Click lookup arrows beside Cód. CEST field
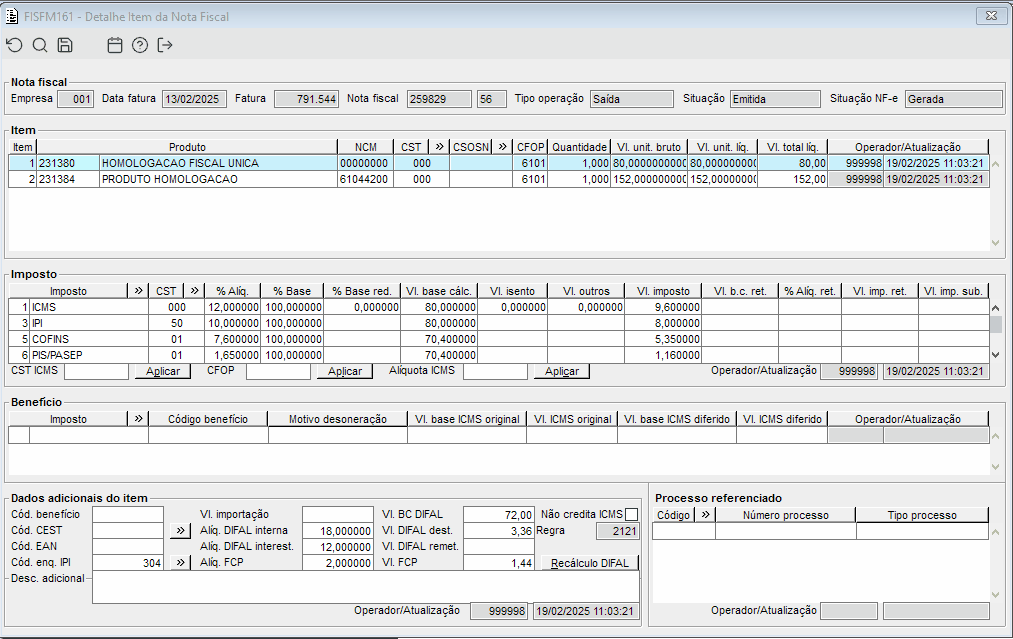This screenshot has height=639, width=1013. pos(180,530)
